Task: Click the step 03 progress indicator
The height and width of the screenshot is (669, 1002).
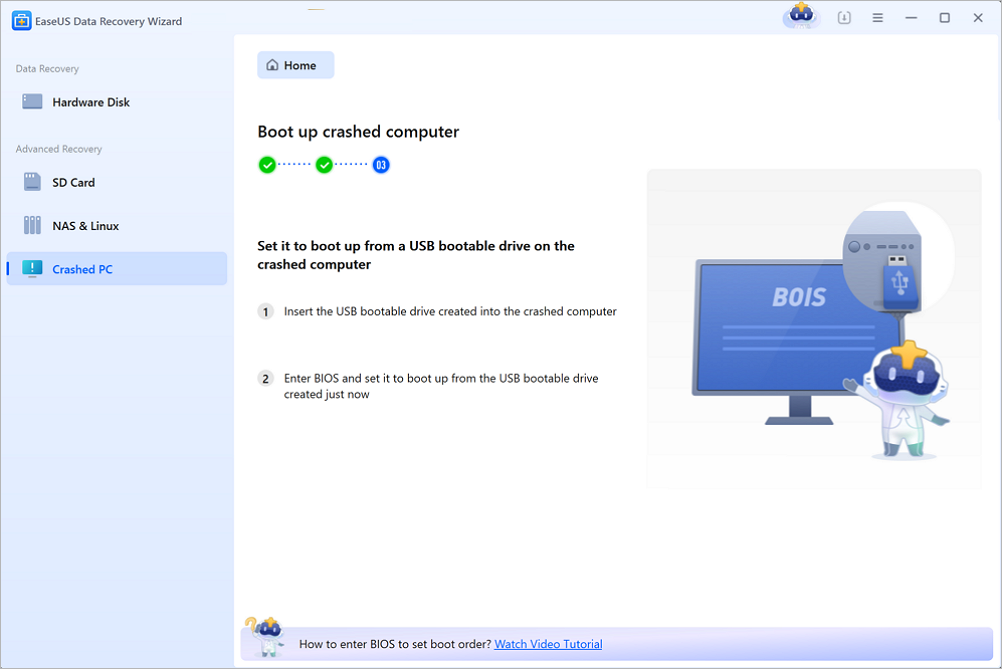Action: (x=381, y=165)
